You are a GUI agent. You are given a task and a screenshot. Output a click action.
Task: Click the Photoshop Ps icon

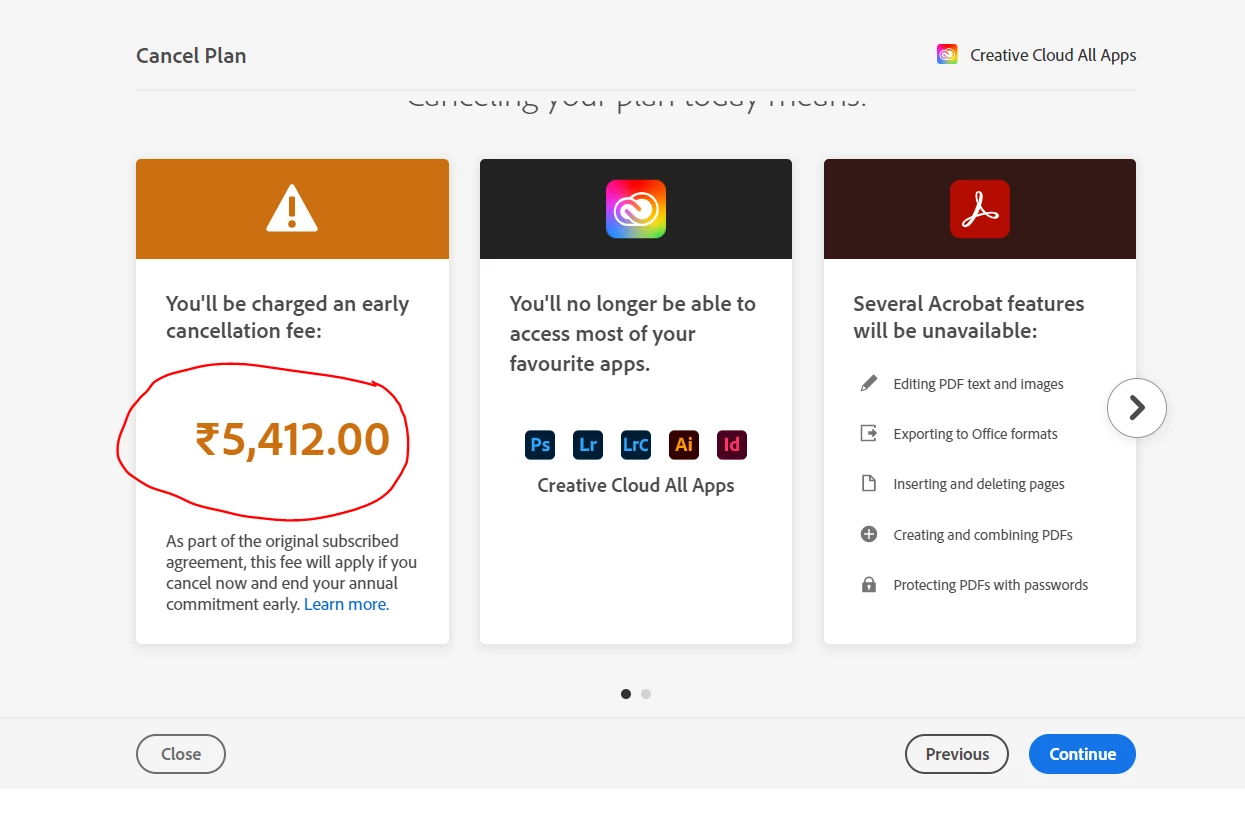[x=540, y=445]
